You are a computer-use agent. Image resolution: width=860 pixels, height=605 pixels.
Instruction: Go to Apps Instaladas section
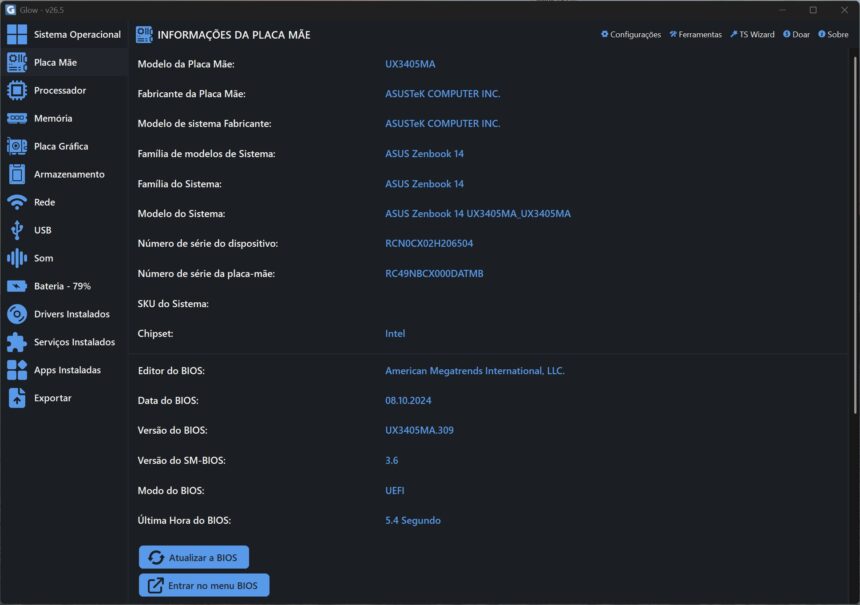pyautogui.click(x=67, y=370)
